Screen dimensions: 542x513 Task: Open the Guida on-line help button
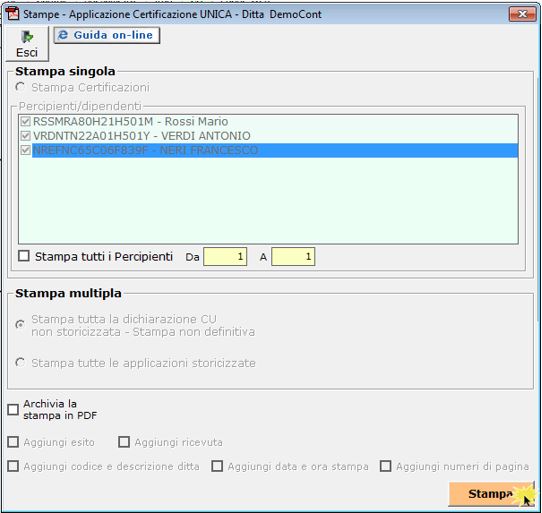(x=106, y=35)
